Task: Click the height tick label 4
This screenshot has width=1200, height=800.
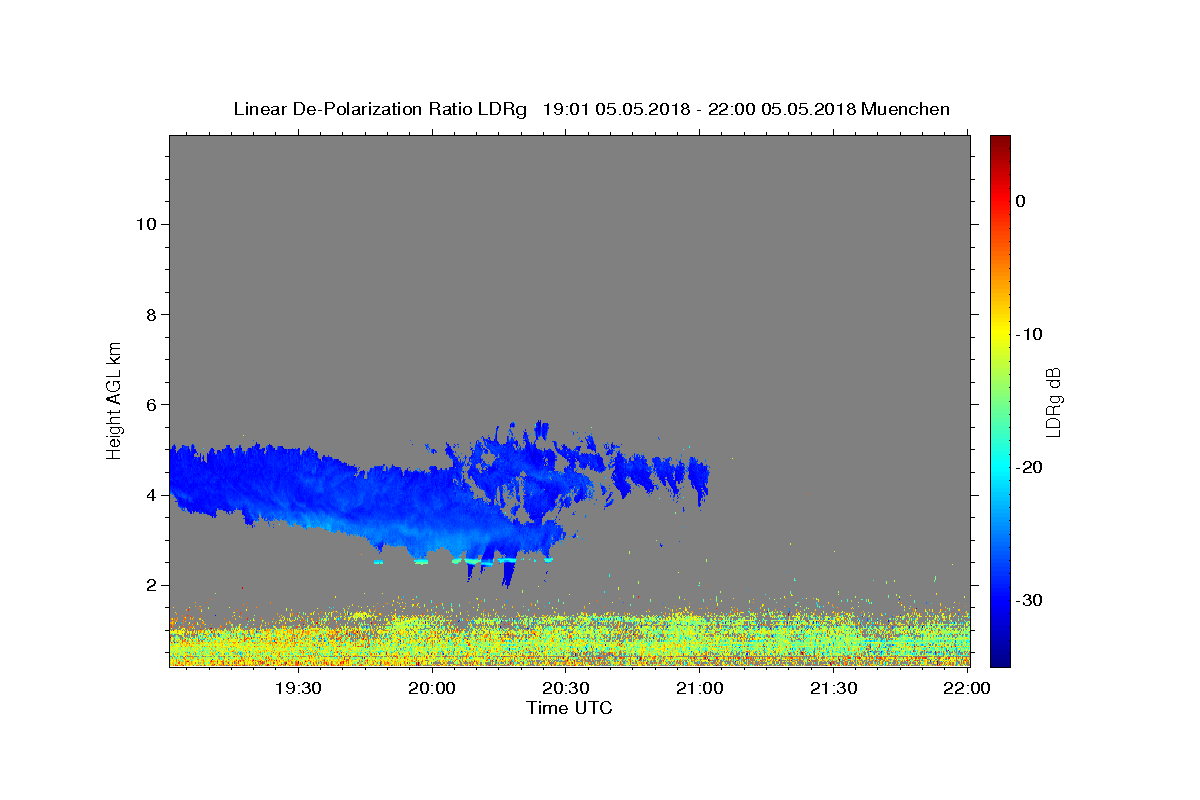Action: (x=151, y=495)
